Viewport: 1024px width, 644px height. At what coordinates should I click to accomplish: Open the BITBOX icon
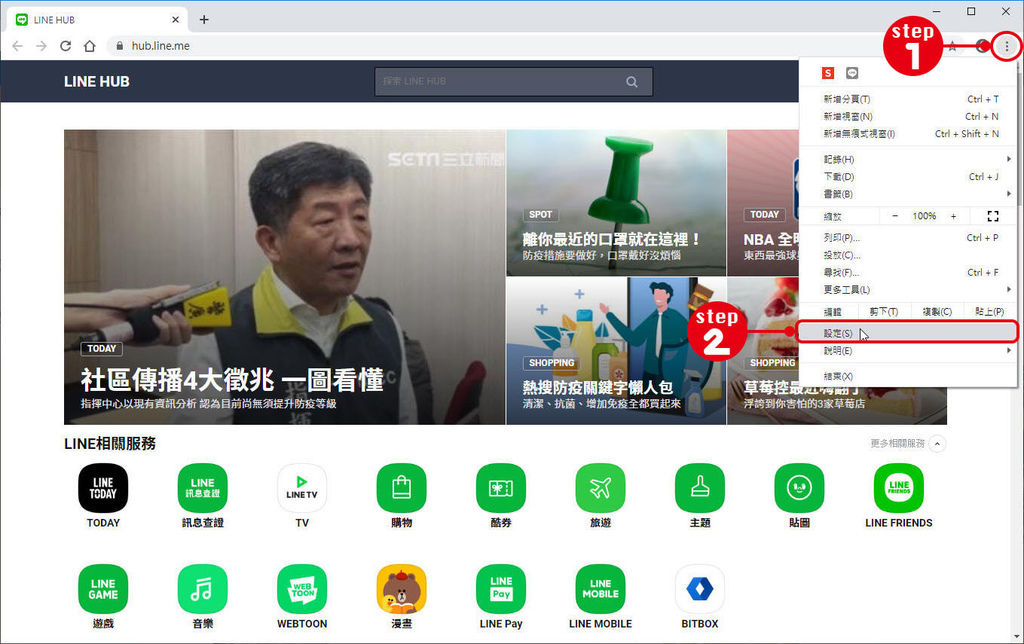point(699,589)
